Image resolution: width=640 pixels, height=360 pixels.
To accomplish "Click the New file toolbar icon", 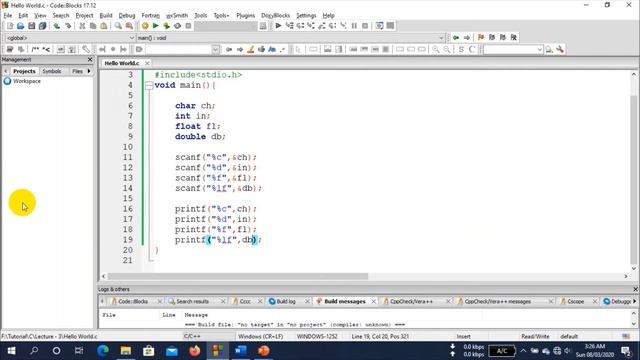I will 10,26.
